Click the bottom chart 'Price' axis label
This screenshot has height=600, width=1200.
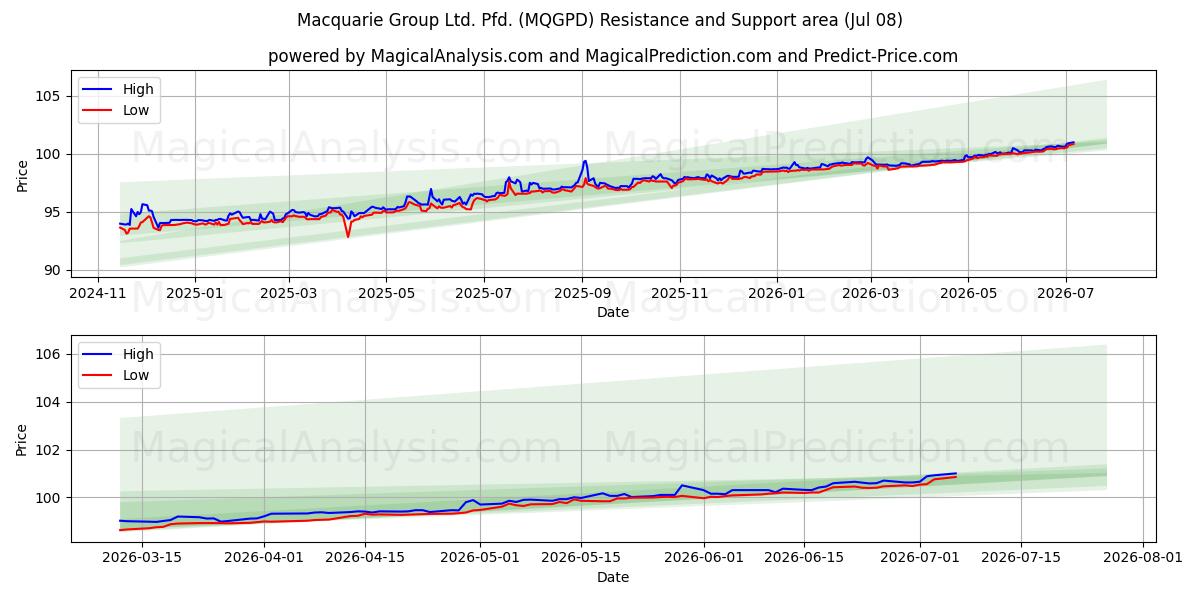[23, 439]
